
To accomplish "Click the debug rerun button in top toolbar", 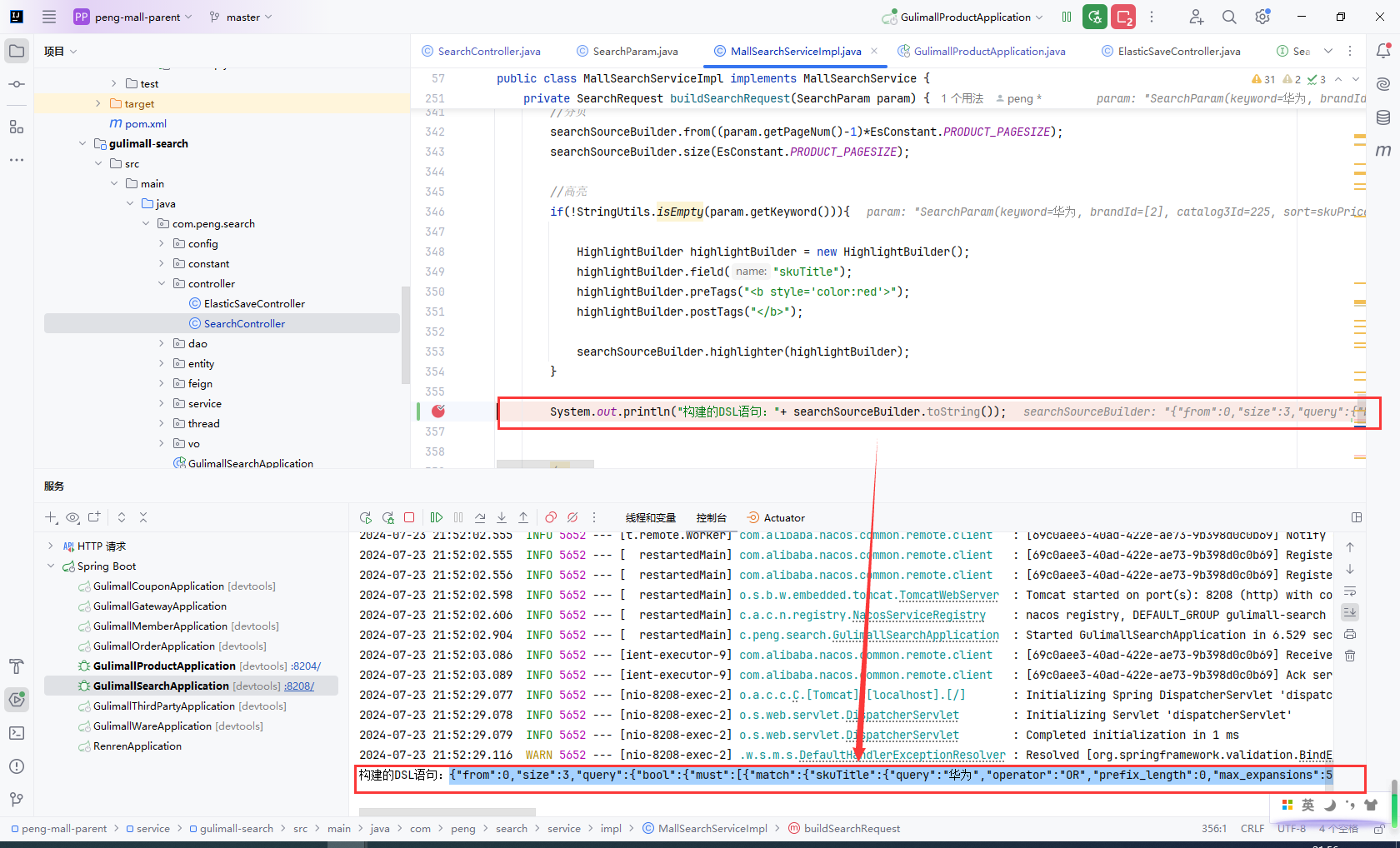I will pyautogui.click(x=1095, y=17).
